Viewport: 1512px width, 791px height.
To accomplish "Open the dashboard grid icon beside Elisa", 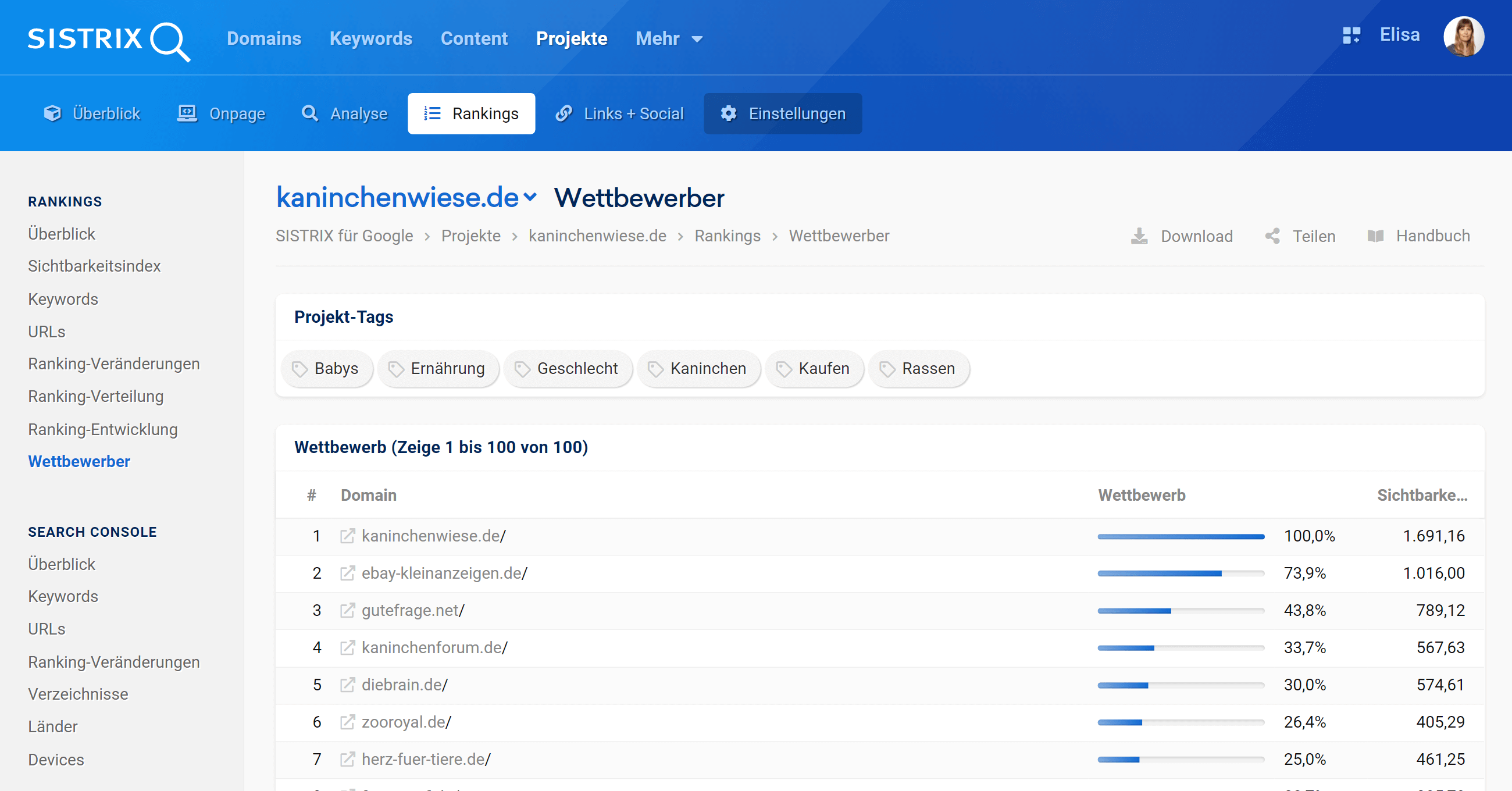I will [1350, 35].
